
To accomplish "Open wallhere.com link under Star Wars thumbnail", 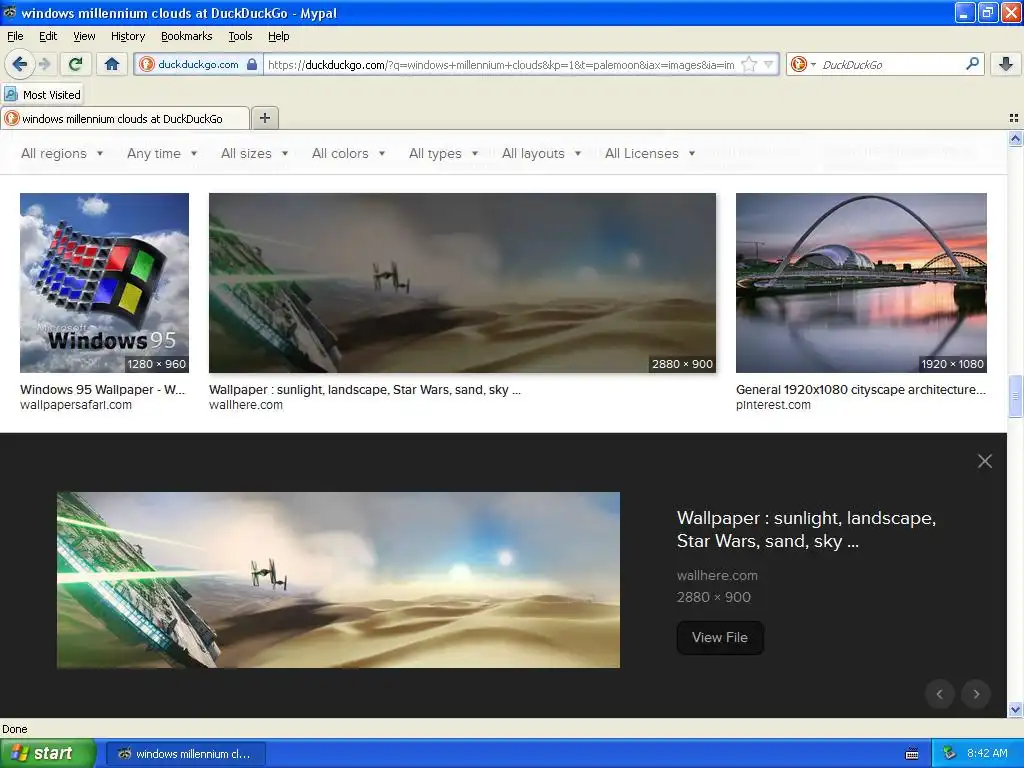I will pyautogui.click(x=246, y=405).
